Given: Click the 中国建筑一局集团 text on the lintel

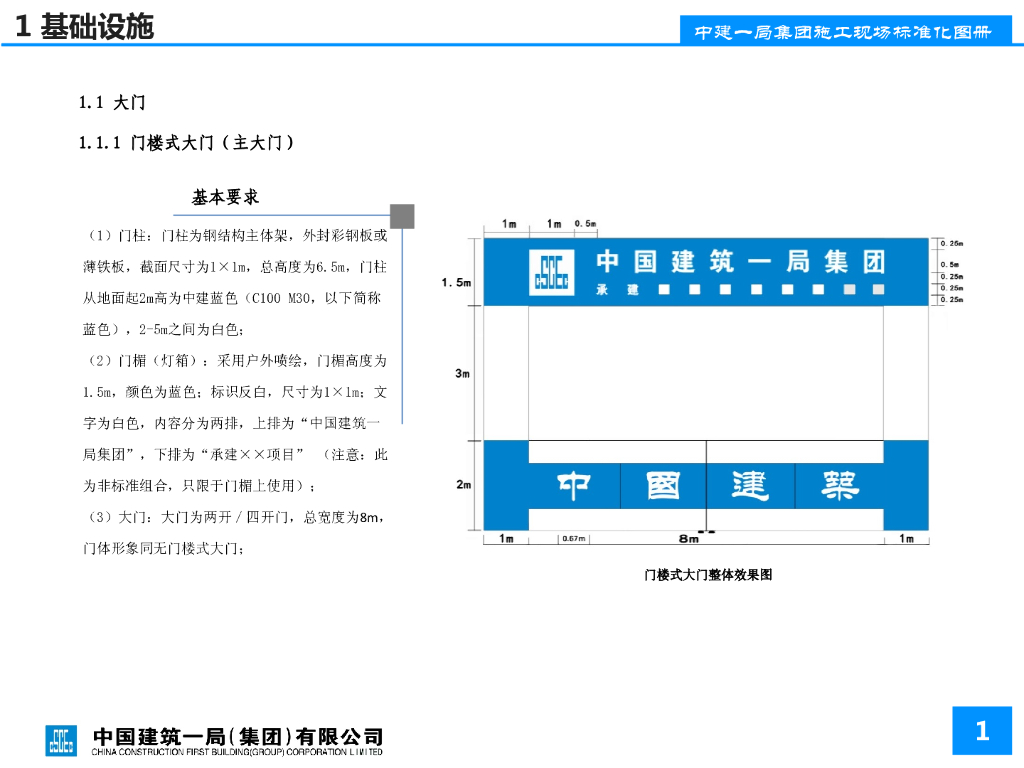Looking at the screenshot, I should 741,262.
